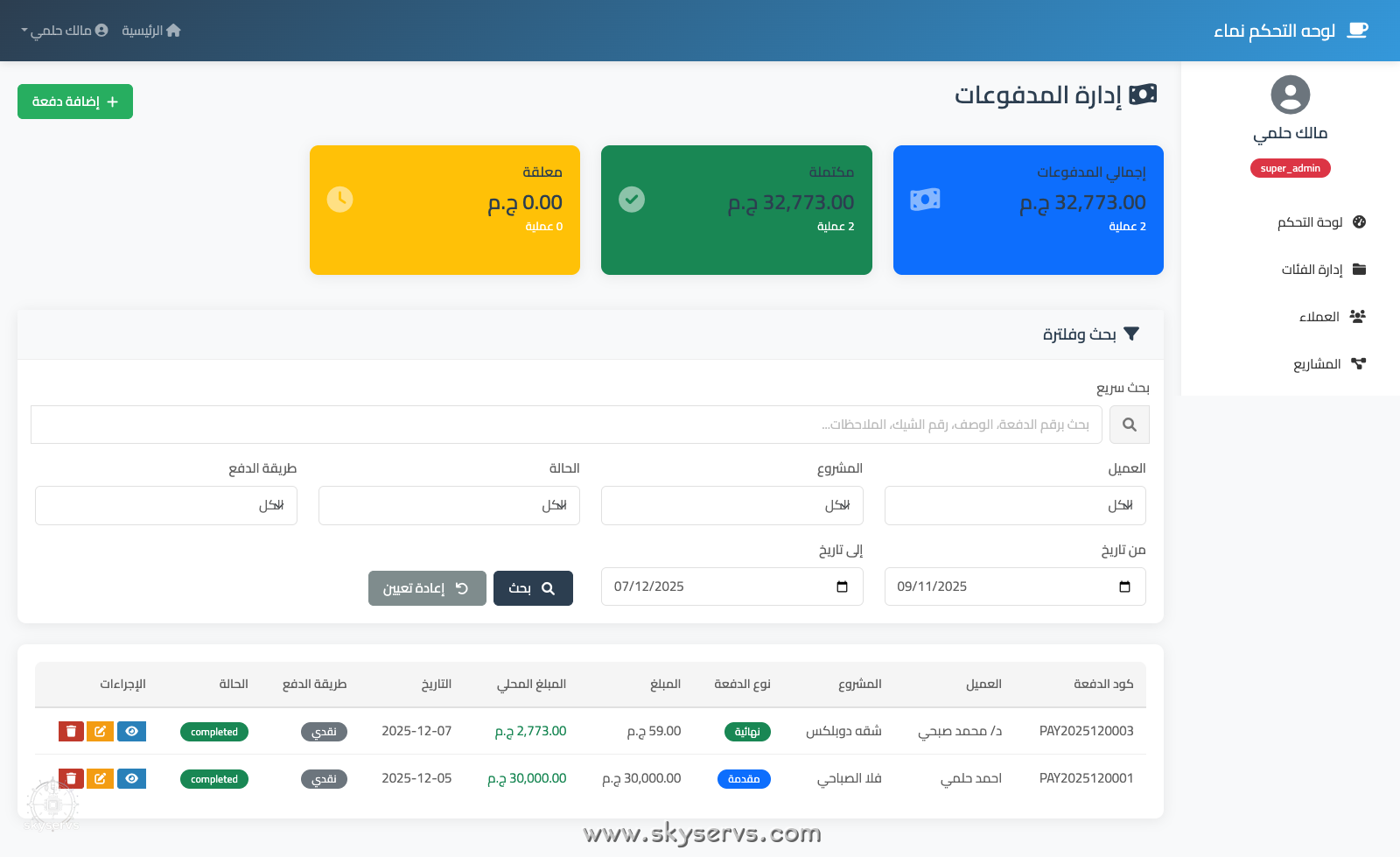1400x857 pixels.
Task: View details of payment PAY2025120003 with eye icon
Action: [x=131, y=731]
